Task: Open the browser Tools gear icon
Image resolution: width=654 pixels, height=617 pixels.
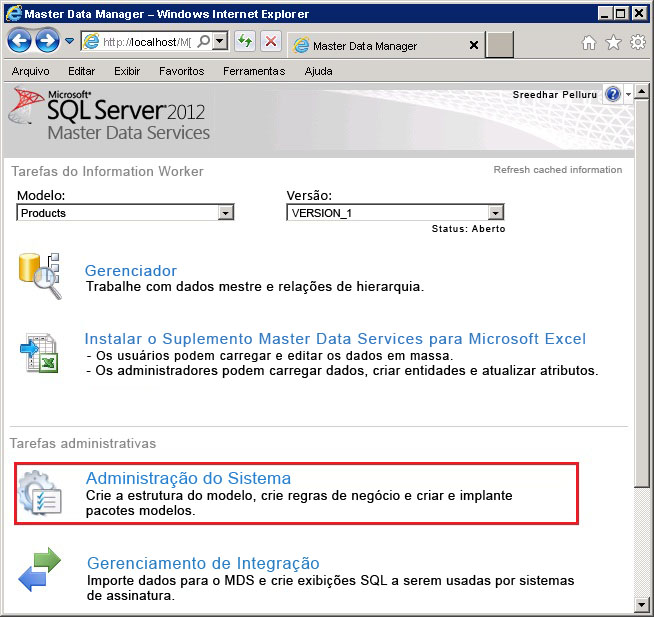Action: point(637,43)
